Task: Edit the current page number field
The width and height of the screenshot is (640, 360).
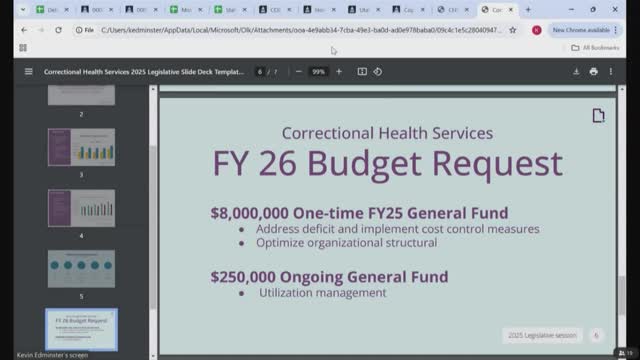Action: (x=260, y=72)
